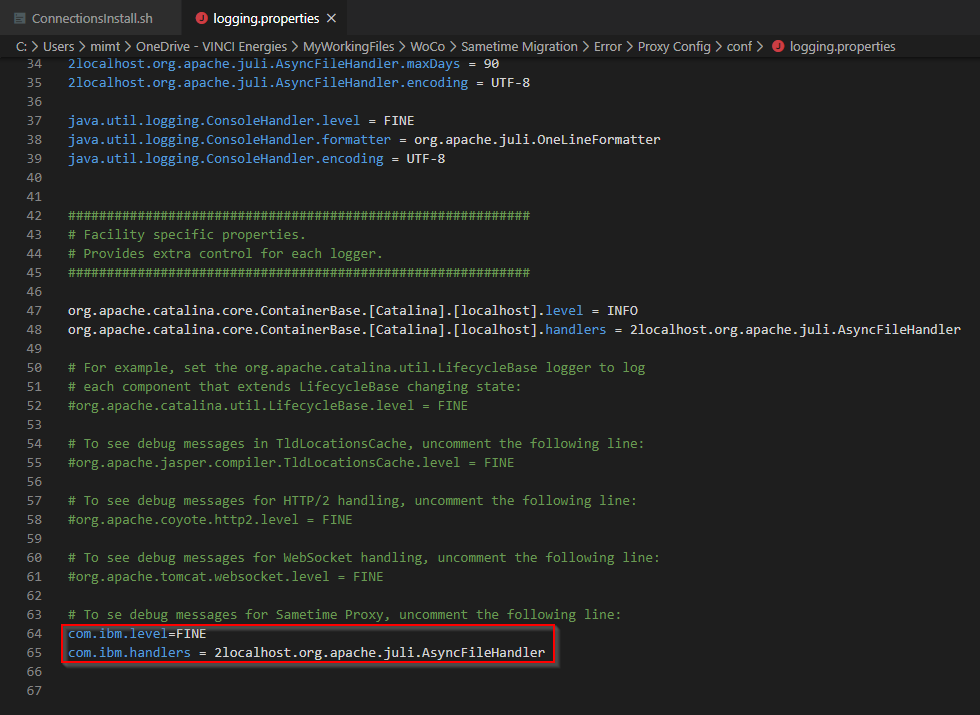Click the commented org.apache.coyote.http2.level line
980x715 pixels.
pyautogui.click(x=210, y=519)
